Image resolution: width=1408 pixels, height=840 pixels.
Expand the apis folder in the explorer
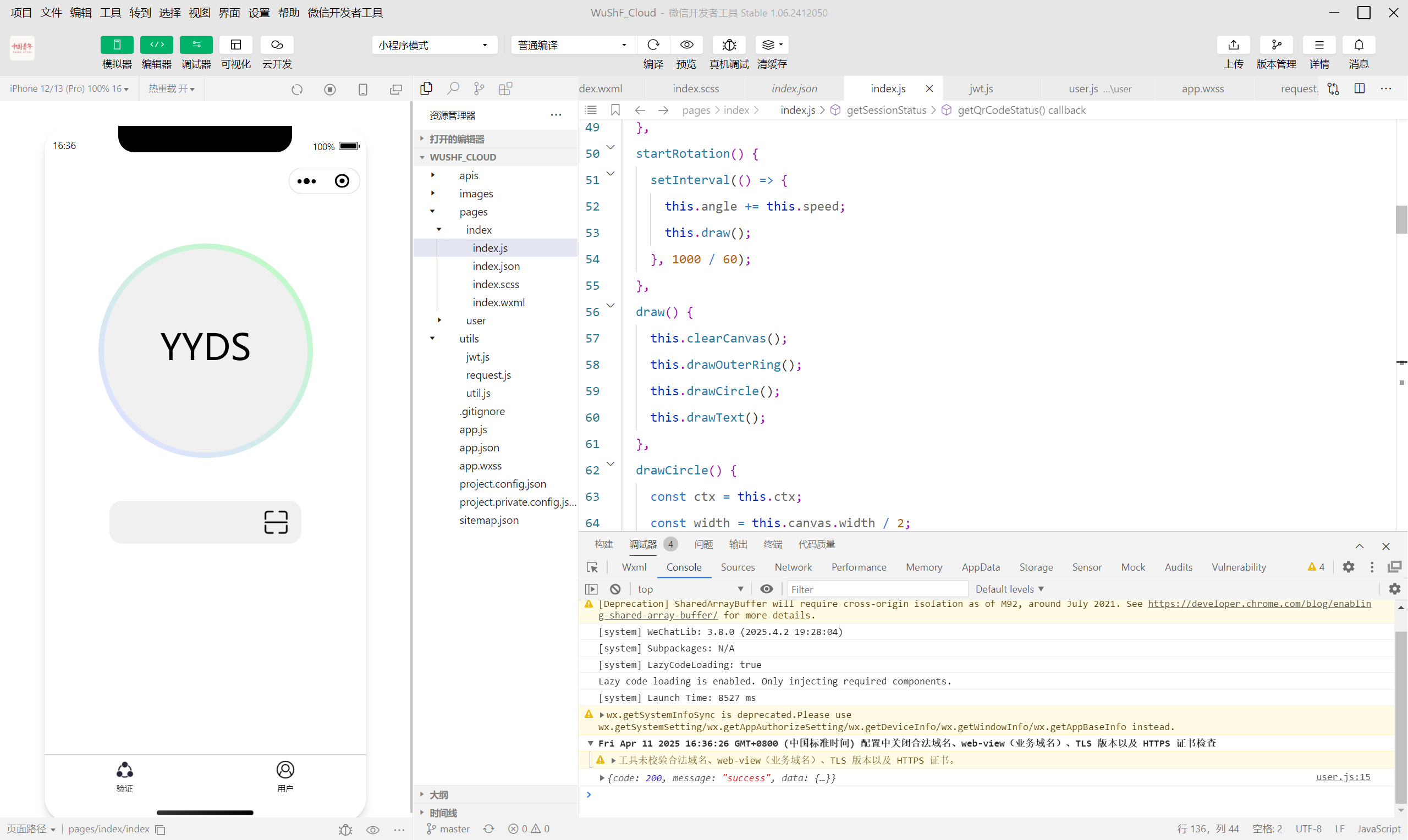pyautogui.click(x=469, y=175)
